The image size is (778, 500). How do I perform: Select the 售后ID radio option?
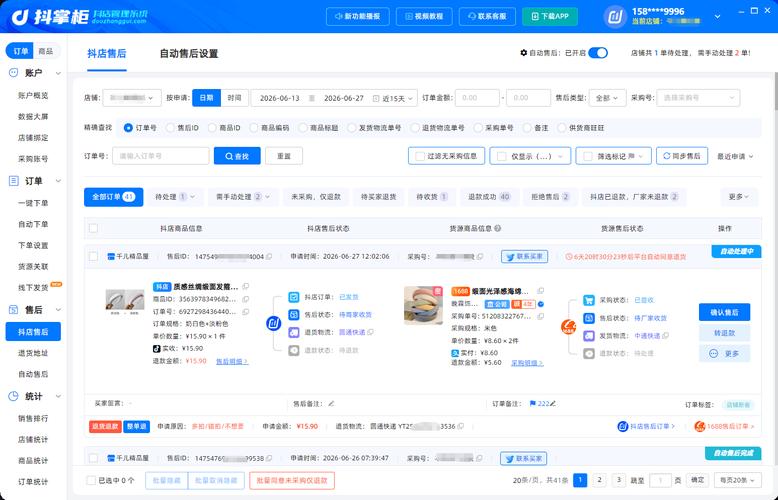pyautogui.click(x=170, y=128)
